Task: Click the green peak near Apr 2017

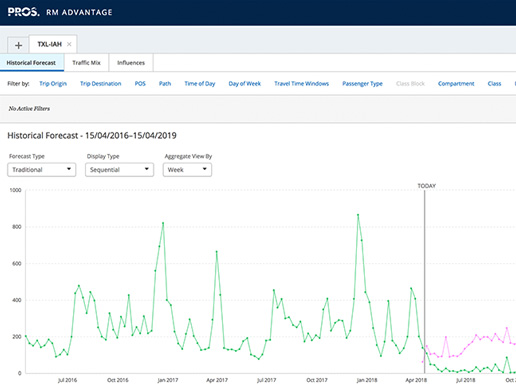Action: click(x=217, y=252)
